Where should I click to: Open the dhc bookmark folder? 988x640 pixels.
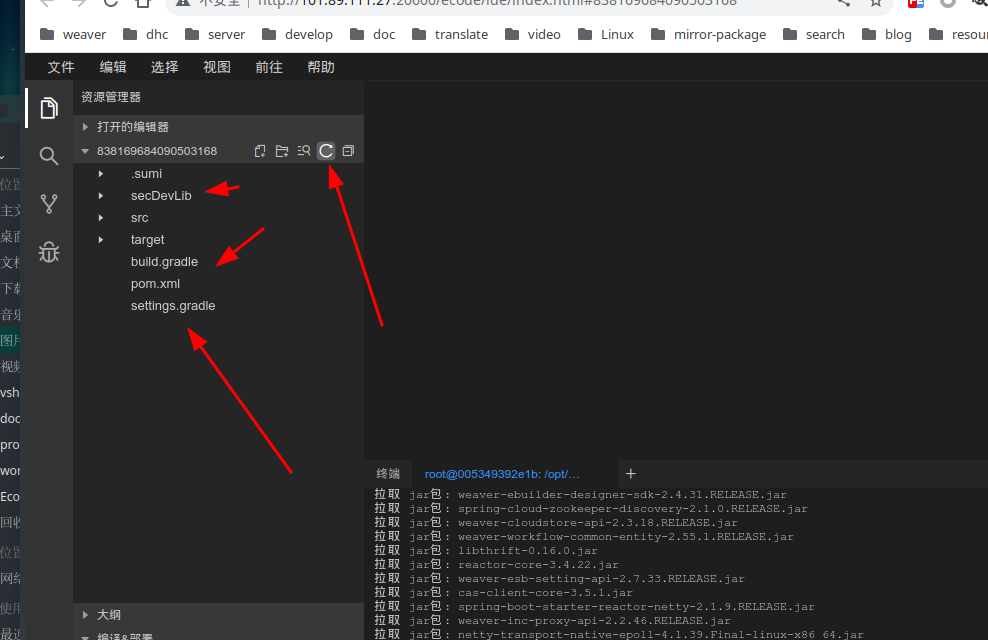[146, 35]
